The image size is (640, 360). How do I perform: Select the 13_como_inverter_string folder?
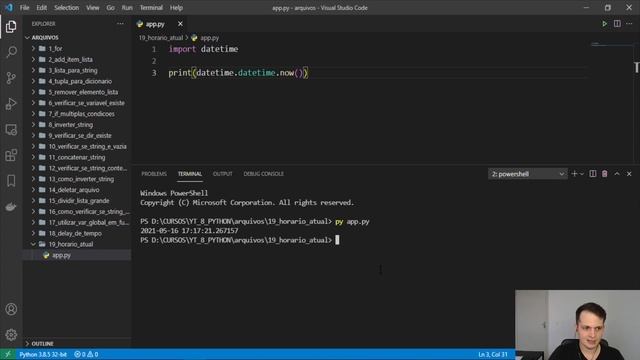tap(77, 179)
